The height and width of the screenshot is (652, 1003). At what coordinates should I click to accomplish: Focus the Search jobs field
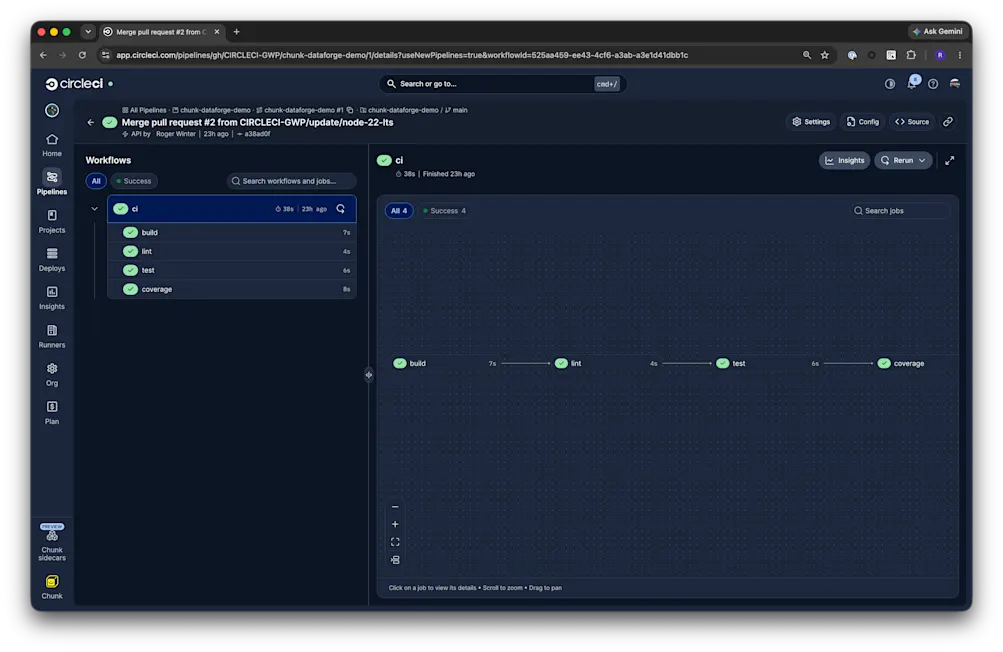coord(900,211)
